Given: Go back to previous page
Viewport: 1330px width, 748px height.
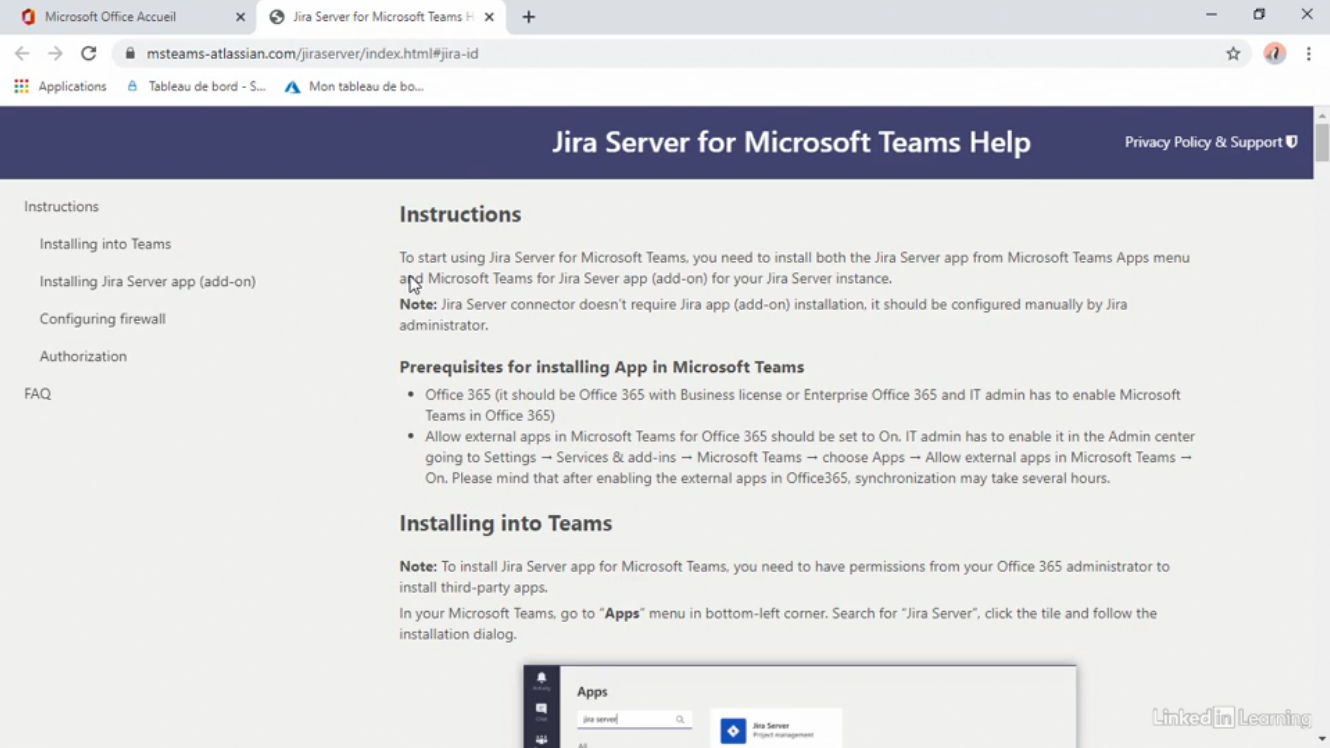Looking at the screenshot, I should (x=22, y=54).
